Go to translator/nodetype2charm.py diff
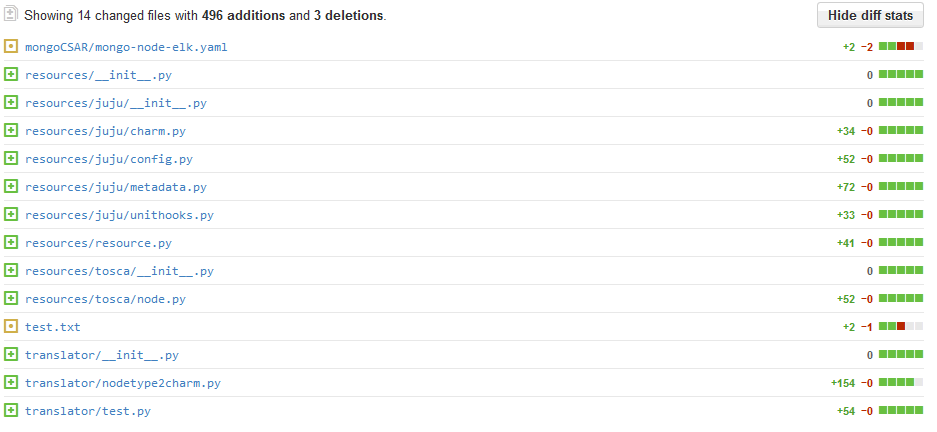This screenshot has width=937, height=432. click(122, 383)
